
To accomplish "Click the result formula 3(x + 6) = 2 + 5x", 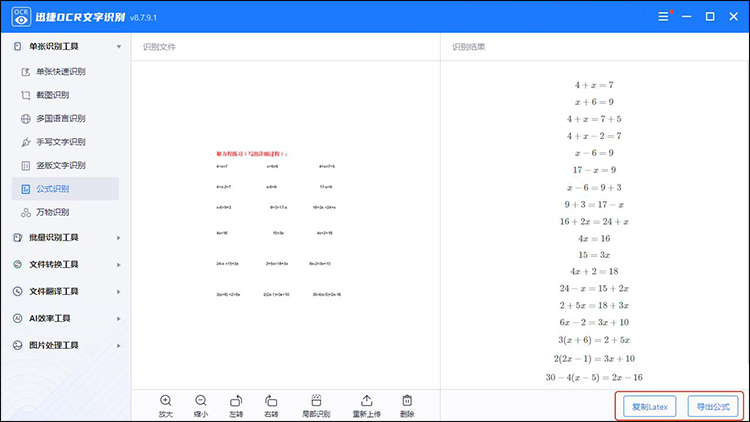I will tap(594, 340).
